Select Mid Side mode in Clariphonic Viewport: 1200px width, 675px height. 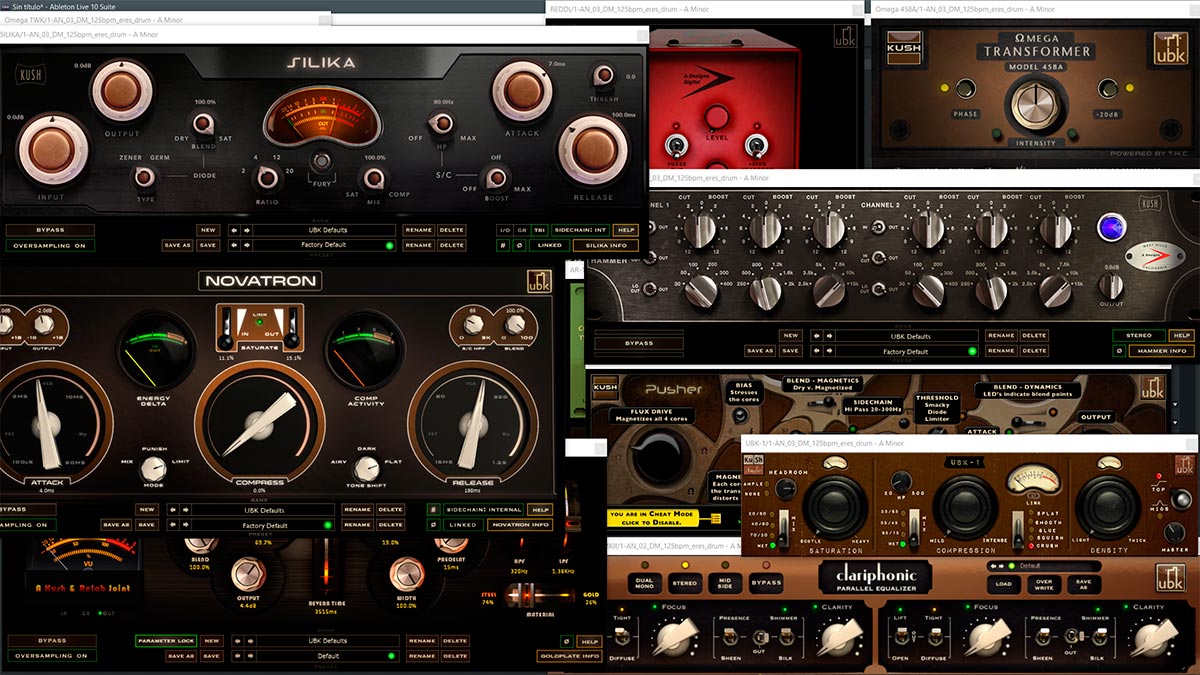click(725, 582)
